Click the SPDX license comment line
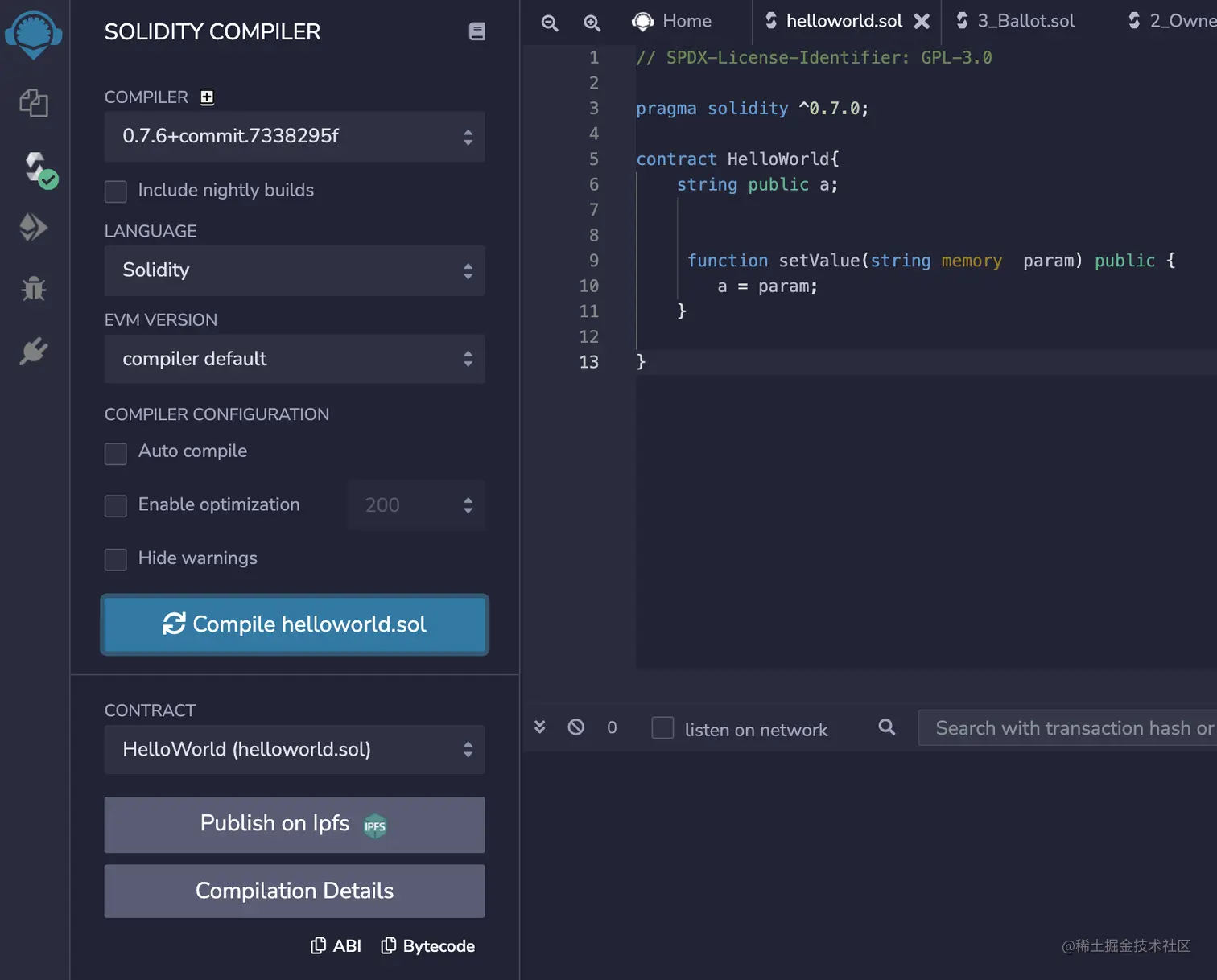This screenshot has height=980, width=1217. (x=814, y=58)
